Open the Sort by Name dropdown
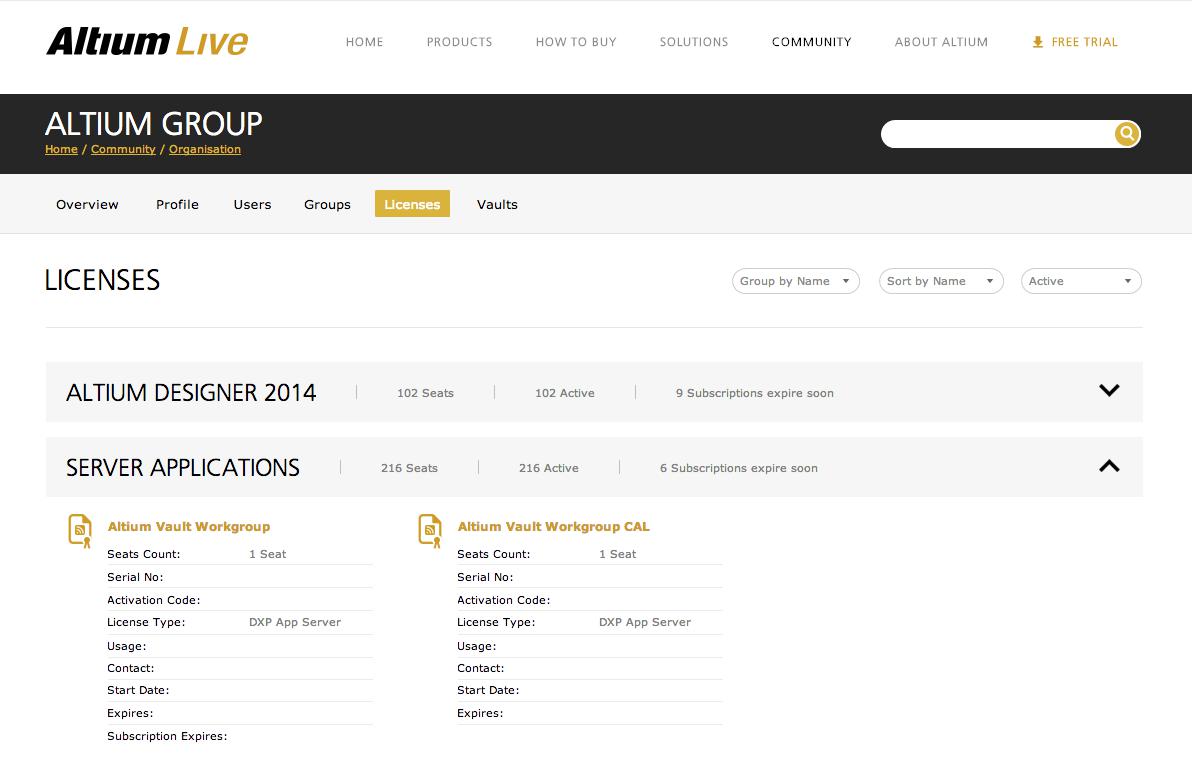 coord(940,281)
